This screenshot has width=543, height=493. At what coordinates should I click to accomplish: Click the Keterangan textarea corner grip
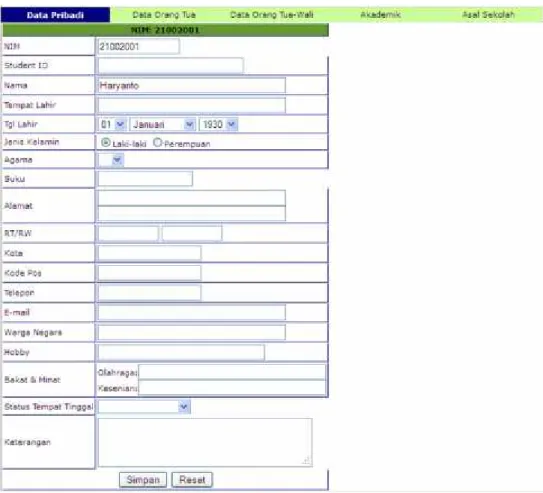coord(307,461)
